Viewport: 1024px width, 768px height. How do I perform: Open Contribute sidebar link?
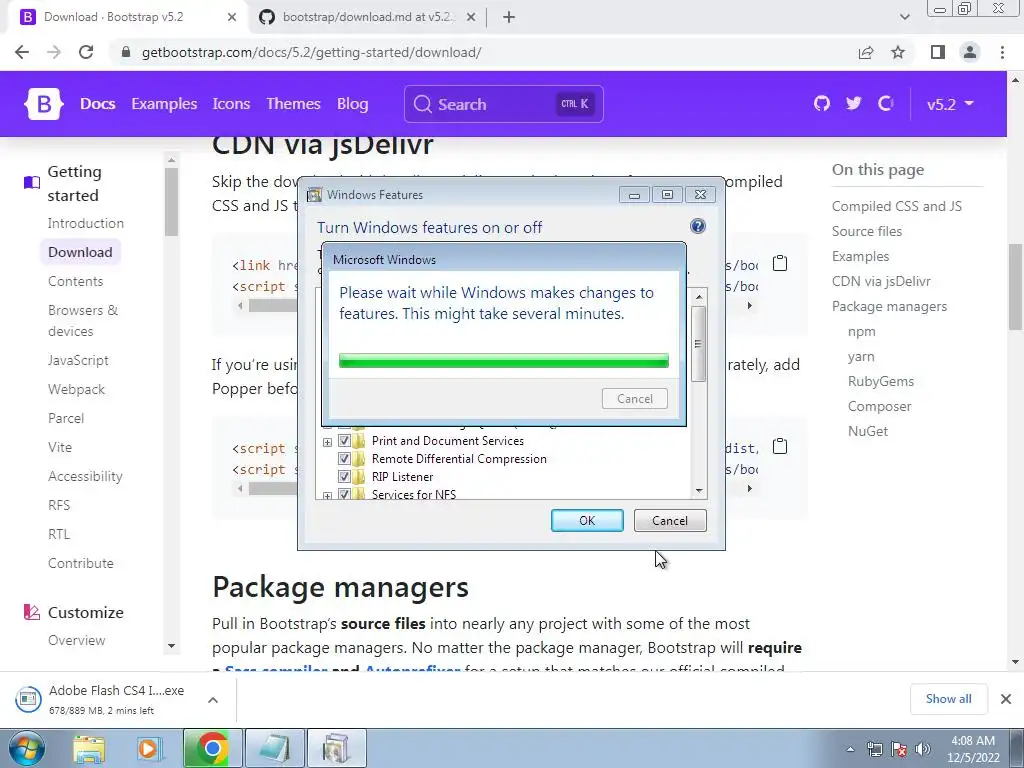(80, 563)
